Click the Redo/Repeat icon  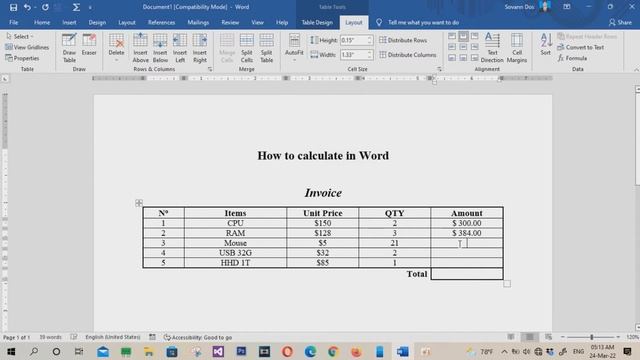tap(45, 7)
